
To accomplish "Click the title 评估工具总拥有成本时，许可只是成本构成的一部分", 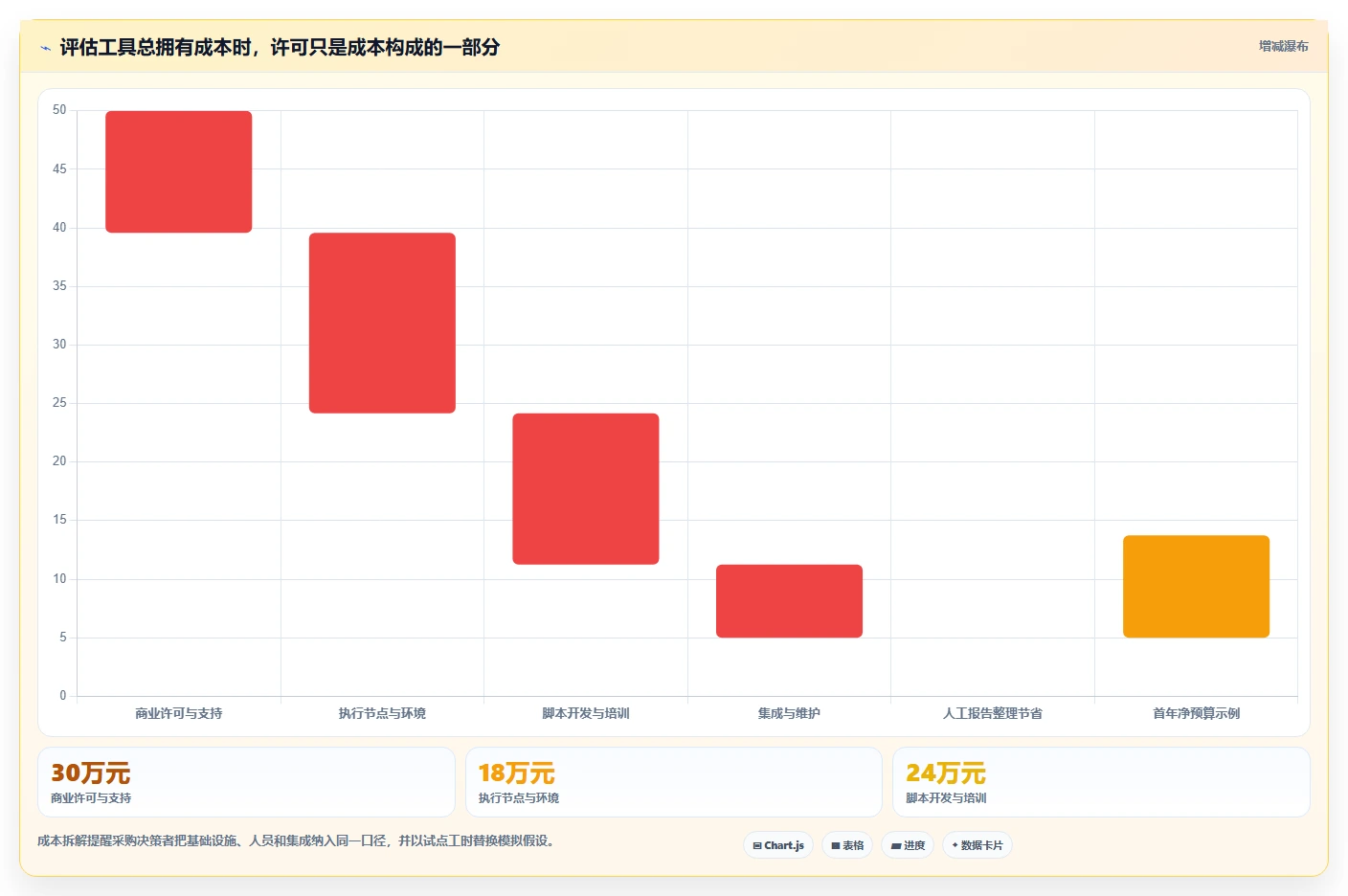I will 280,47.
